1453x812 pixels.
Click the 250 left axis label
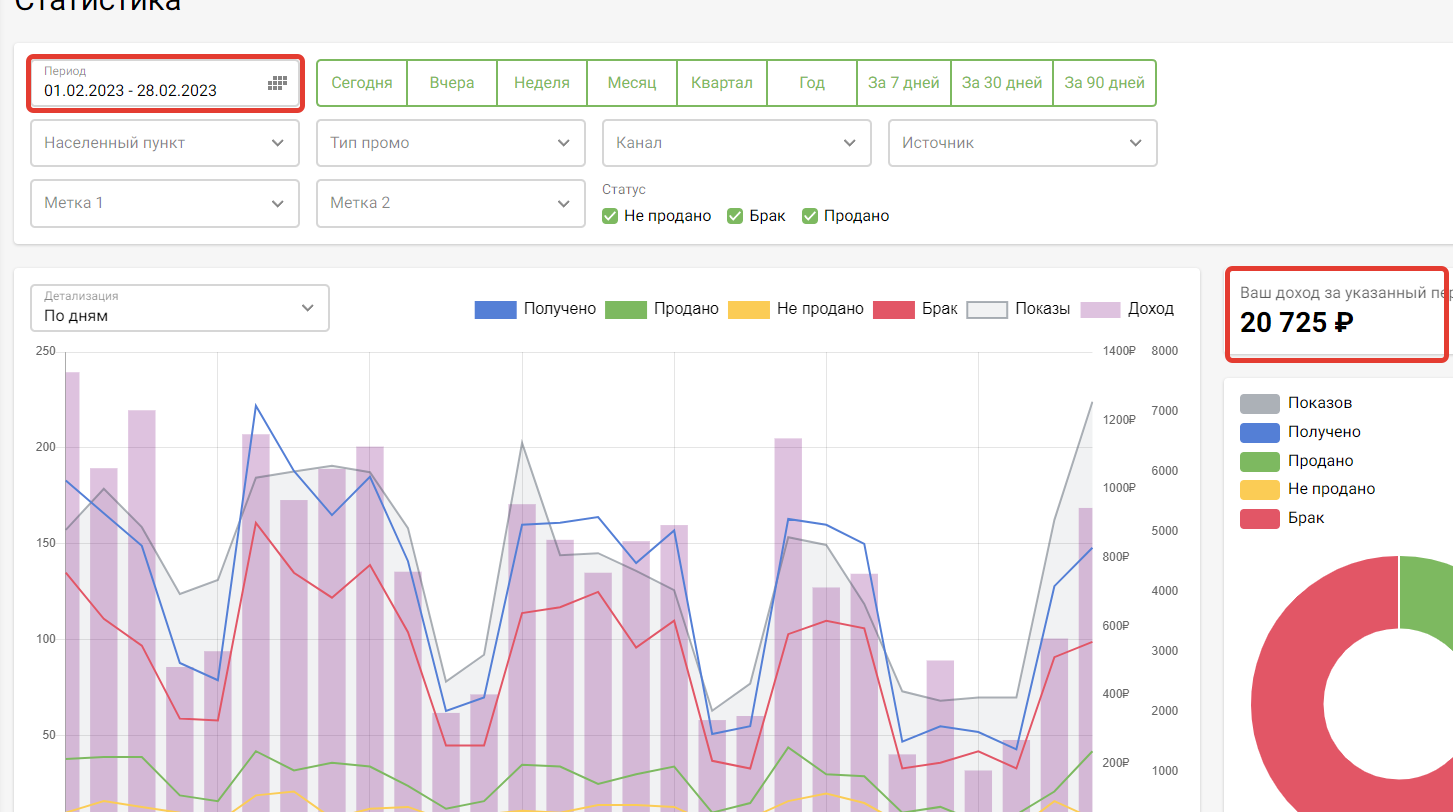point(45,351)
